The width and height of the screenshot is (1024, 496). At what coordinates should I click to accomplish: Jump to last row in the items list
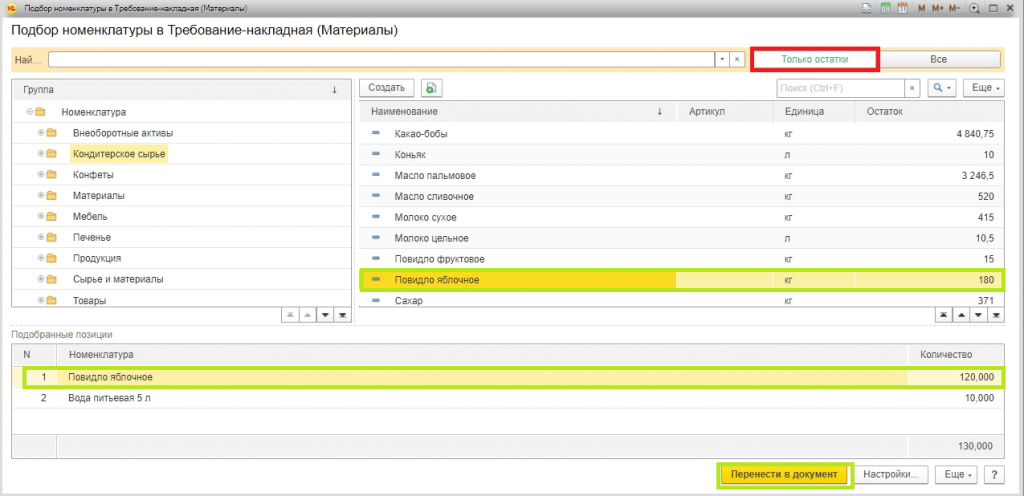[x=996, y=315]
